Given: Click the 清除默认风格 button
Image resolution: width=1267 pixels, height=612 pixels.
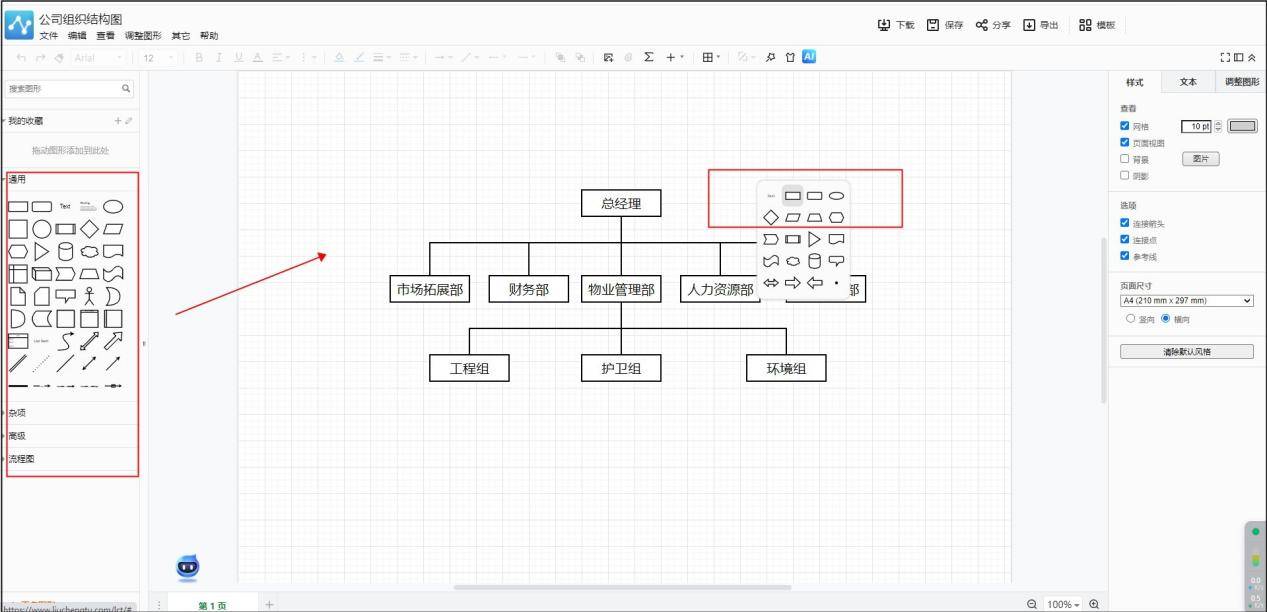Looking at the screenshot, I should coord(1186,352).
